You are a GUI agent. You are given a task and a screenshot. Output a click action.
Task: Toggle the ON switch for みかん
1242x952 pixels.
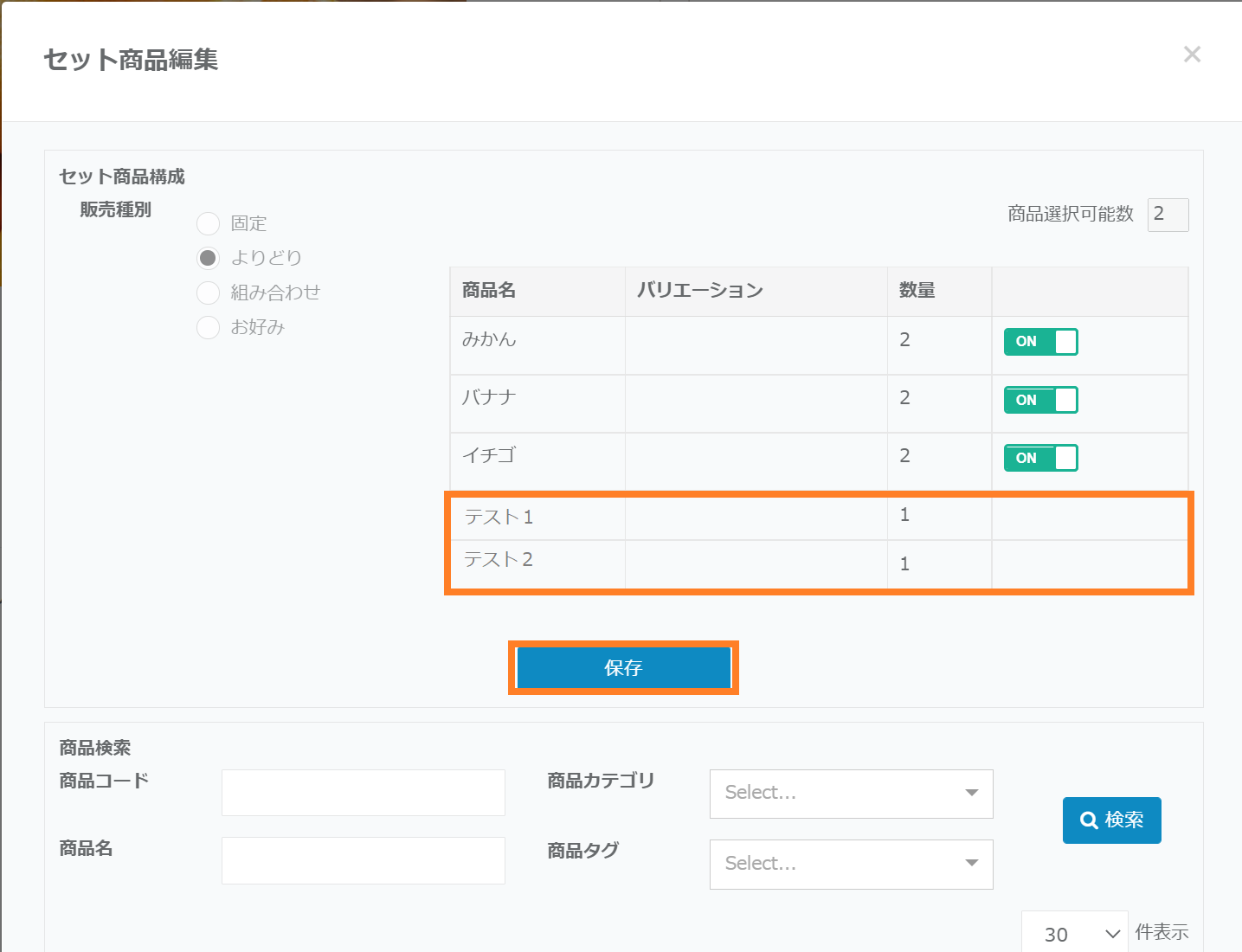[1040, 342]
